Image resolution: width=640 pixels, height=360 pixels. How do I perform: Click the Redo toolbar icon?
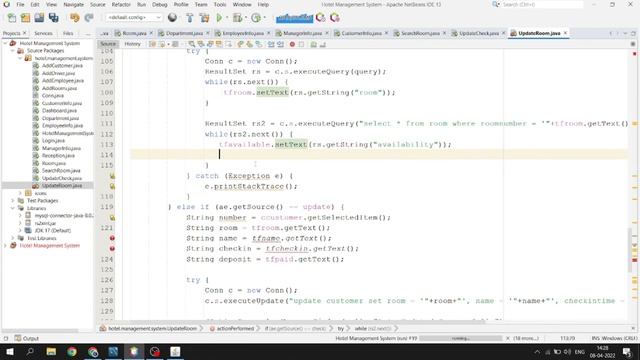coord(89,18)
